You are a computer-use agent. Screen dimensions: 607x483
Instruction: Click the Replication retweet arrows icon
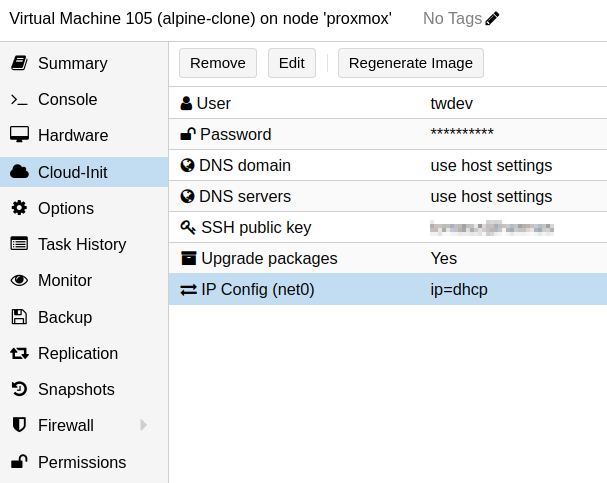click(x=19, y=353)
